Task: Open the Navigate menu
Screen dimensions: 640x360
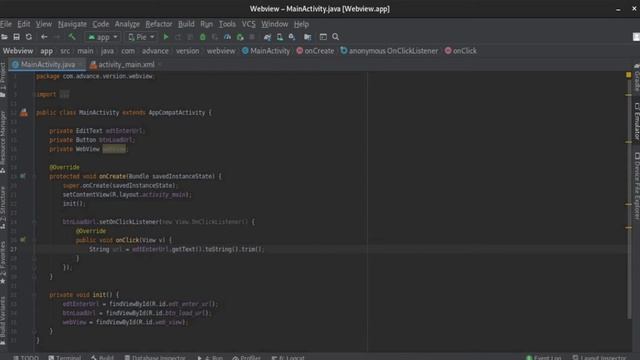Action: coord(72,24)
